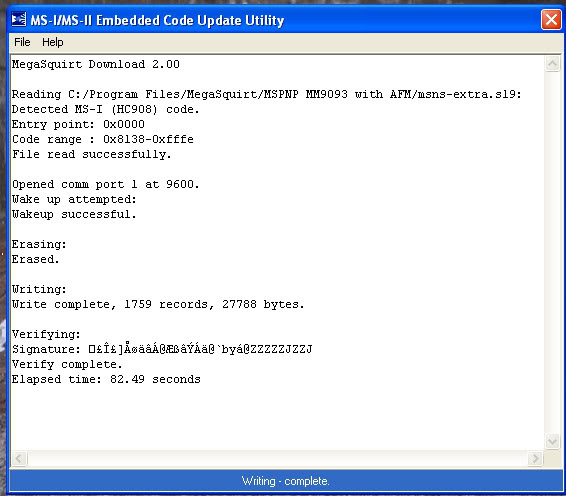Click the scroll down arrow
This screenshot has height=496, width=566.
pyautogui.click(x=552, y=441)
